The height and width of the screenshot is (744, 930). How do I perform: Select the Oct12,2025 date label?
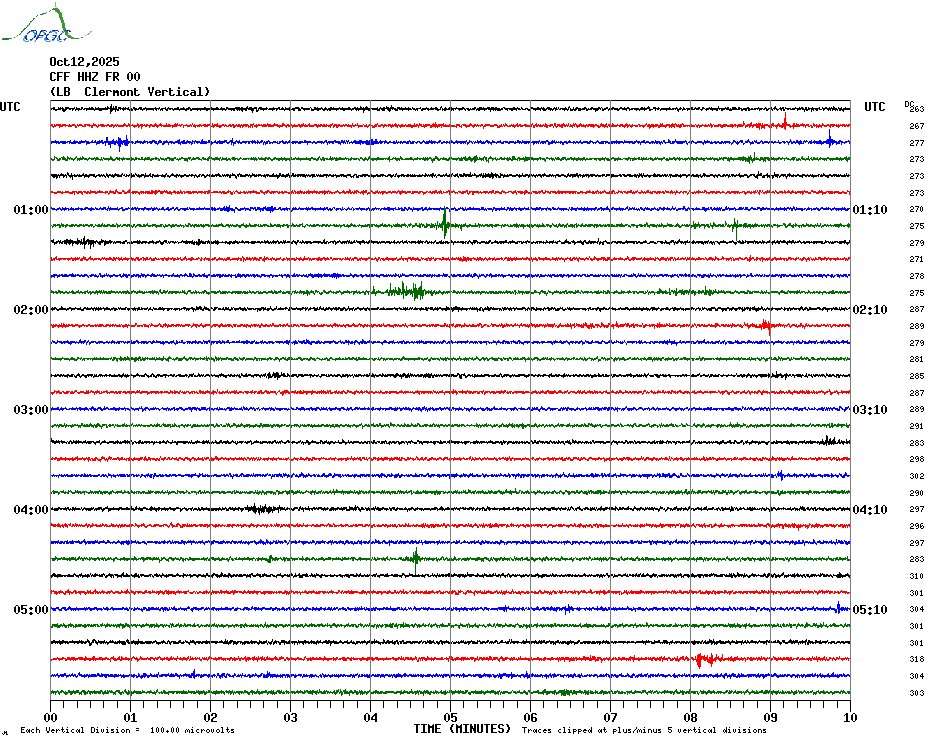(x=84, y=62)
